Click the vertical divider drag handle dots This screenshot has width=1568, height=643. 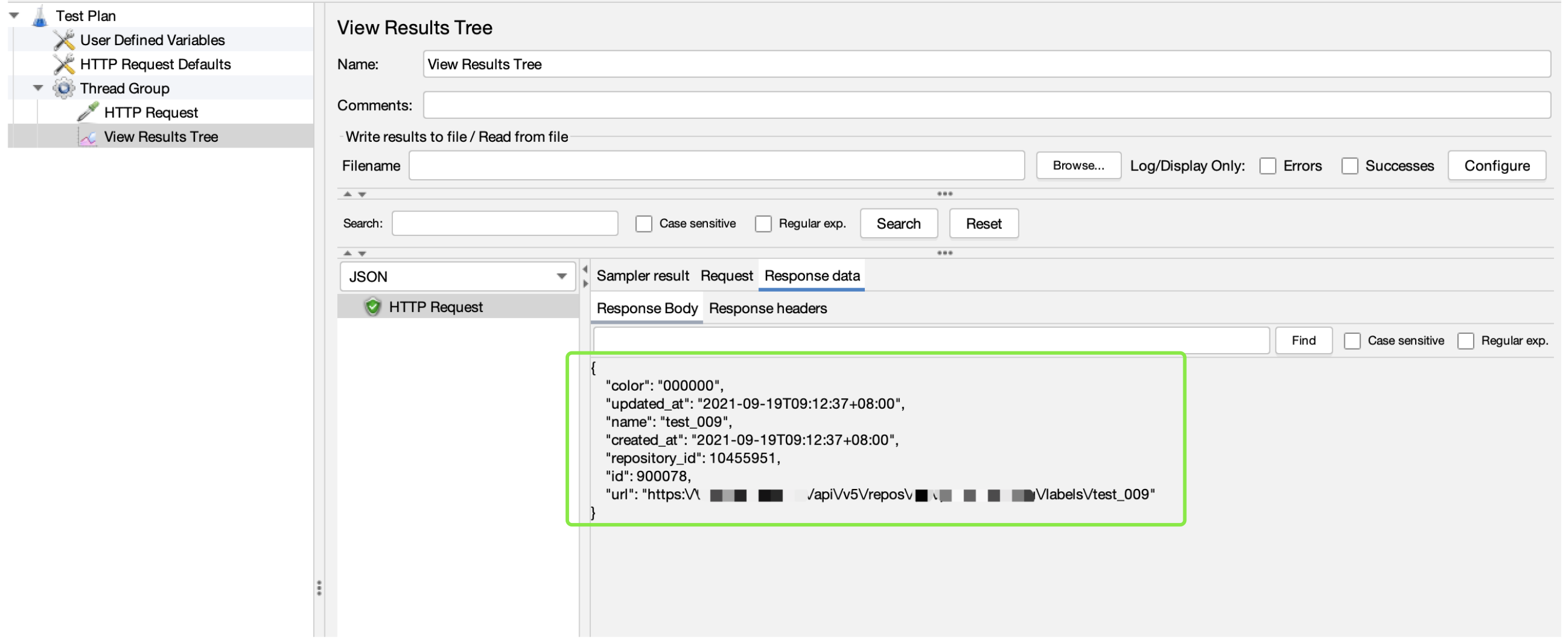pos(320,589)
